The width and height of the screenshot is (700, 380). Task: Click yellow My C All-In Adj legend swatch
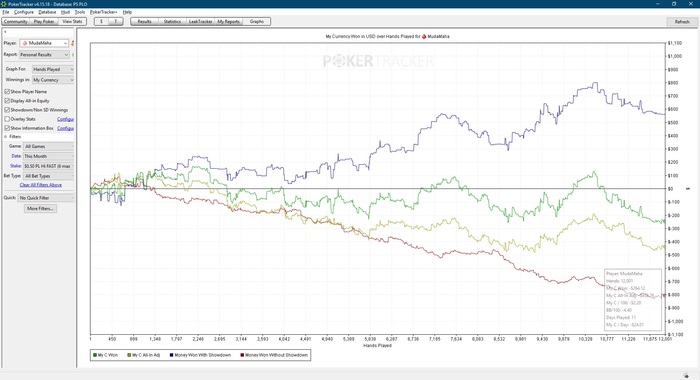[x=129, y=355]
